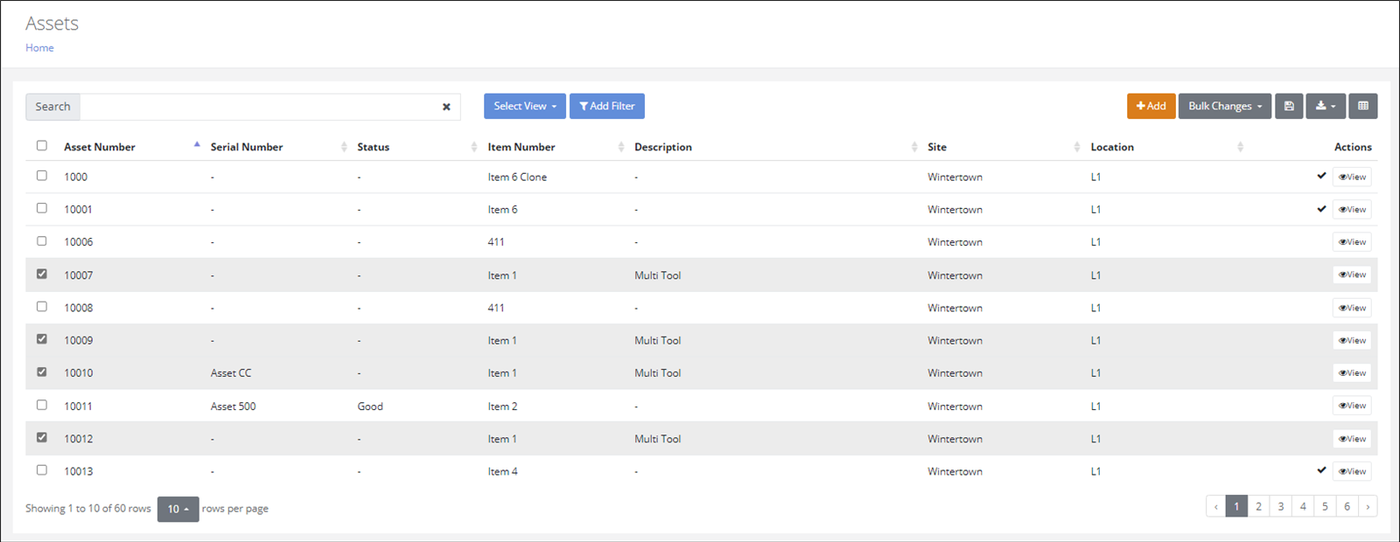Uncheck the box for asset 10010
1400x542 pixels.
pos(42,372)
